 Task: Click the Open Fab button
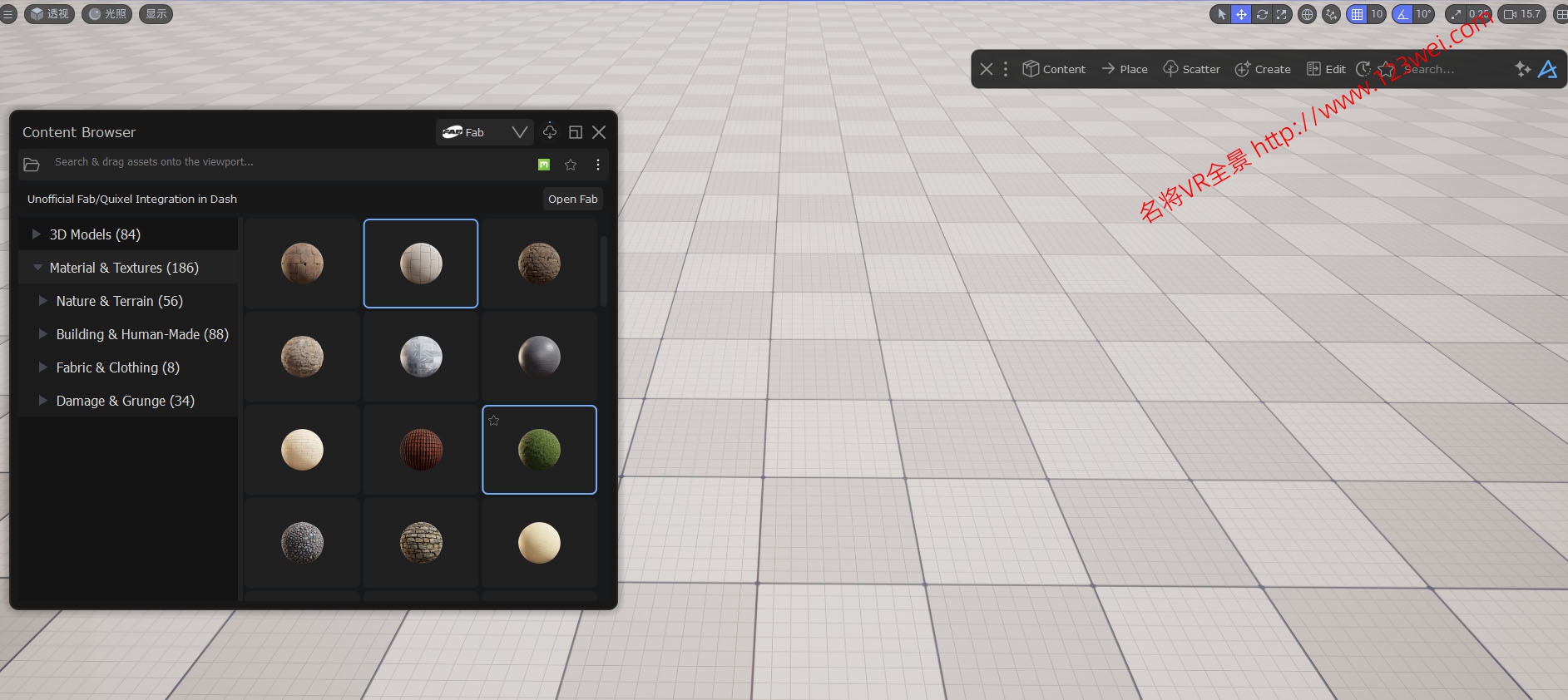click(x=572, y=199)
